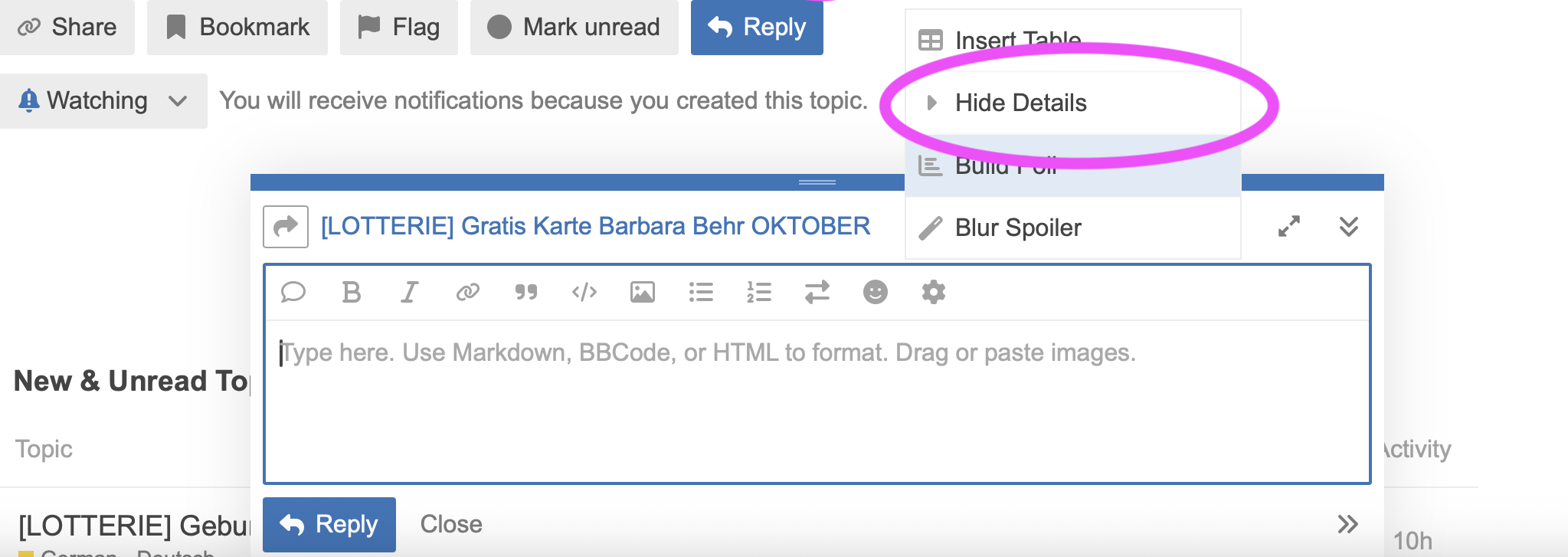Open the emoji picker
The width and height of the screenshot is (1568, 557).
click(876, 292)
